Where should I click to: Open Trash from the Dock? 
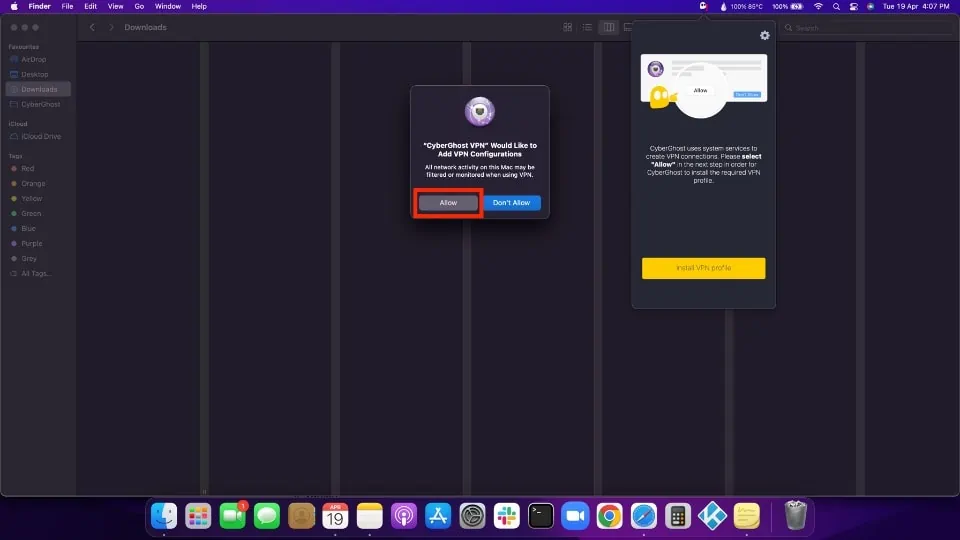pos(796,516)
